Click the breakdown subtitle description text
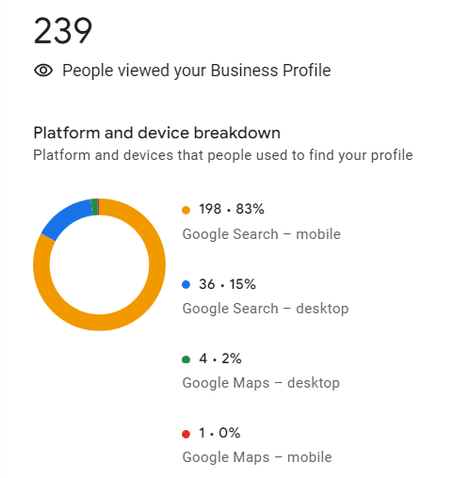This screenshot has width=450, height=478. point(223,155)
